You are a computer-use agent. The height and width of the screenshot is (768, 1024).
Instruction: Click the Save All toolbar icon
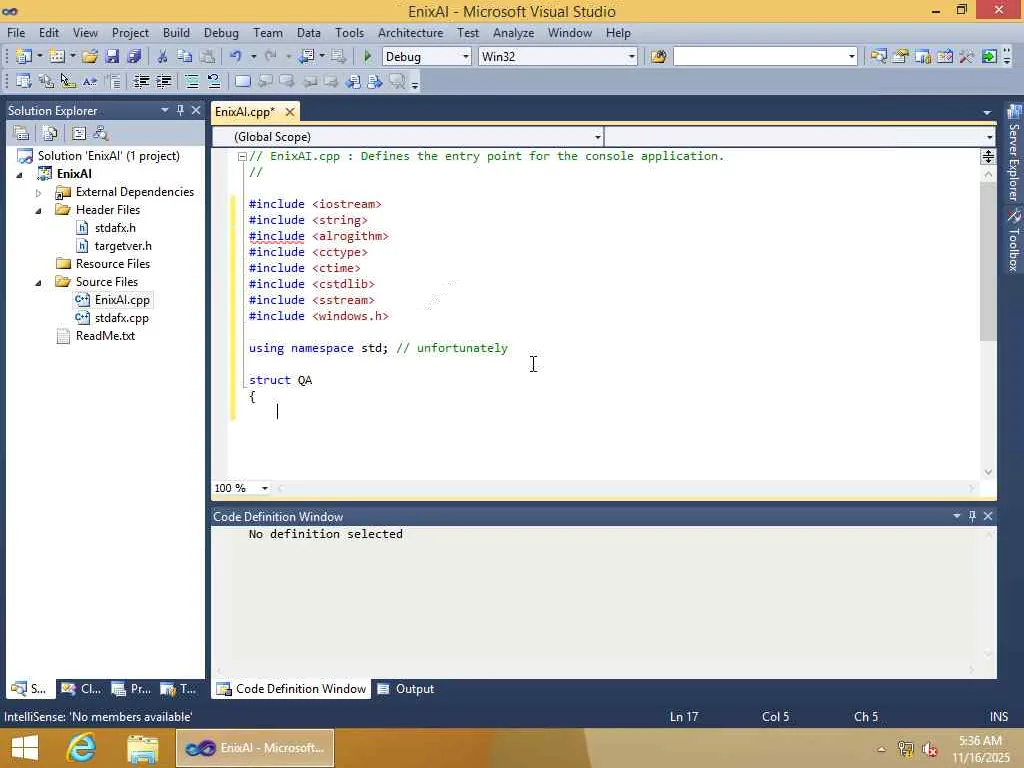coord(134,57)
